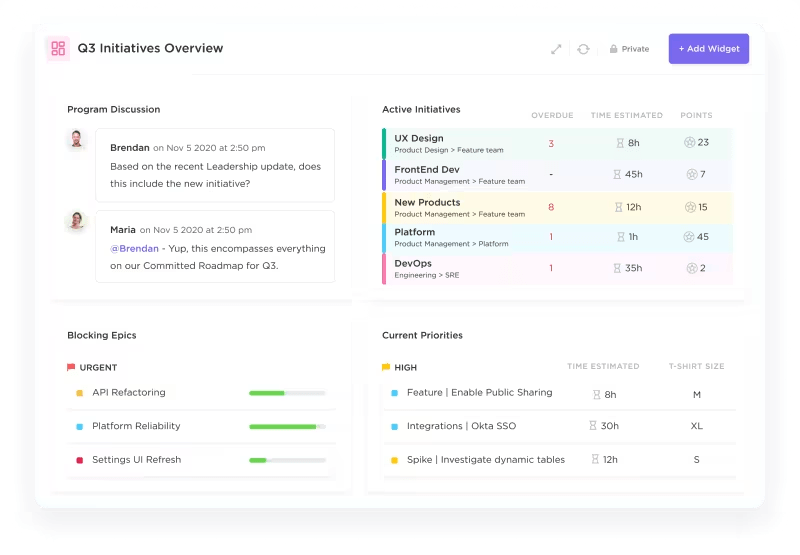Click Product Design > Feature team breadcrumb
This screenshot has width=800, height=555.
[x=448, y=150]
